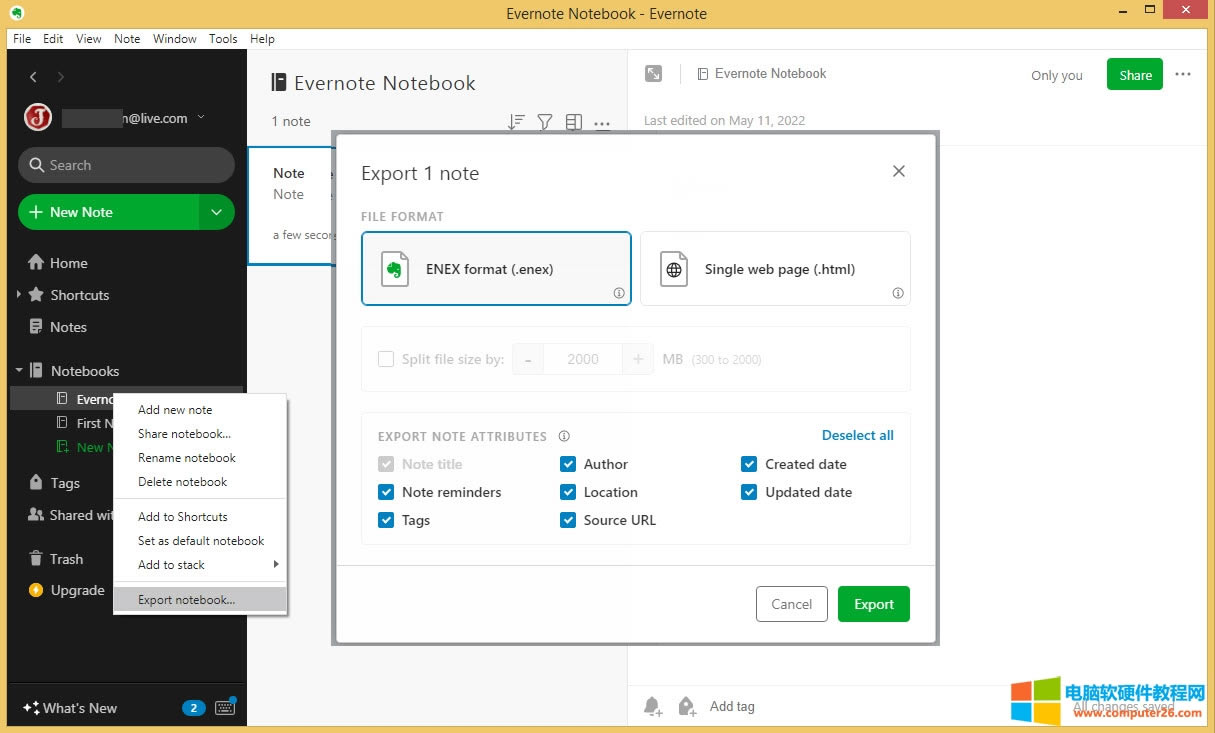Click the Deselect all link

[857, 435]
